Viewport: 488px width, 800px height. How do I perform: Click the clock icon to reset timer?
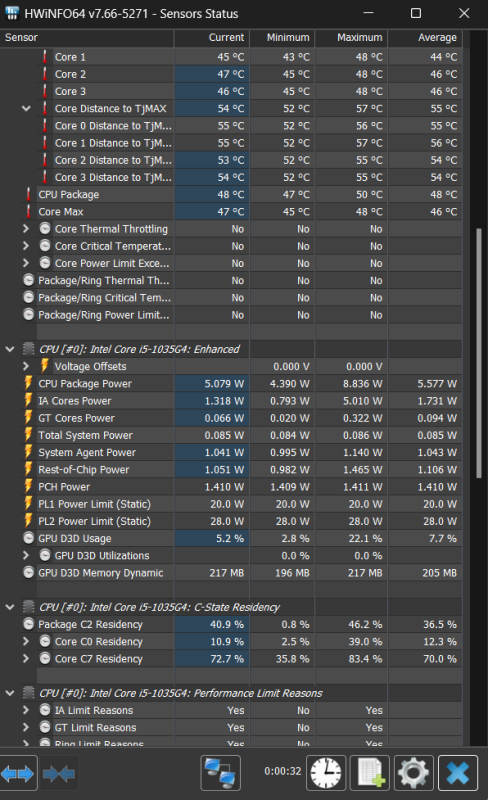click(326, 772)
